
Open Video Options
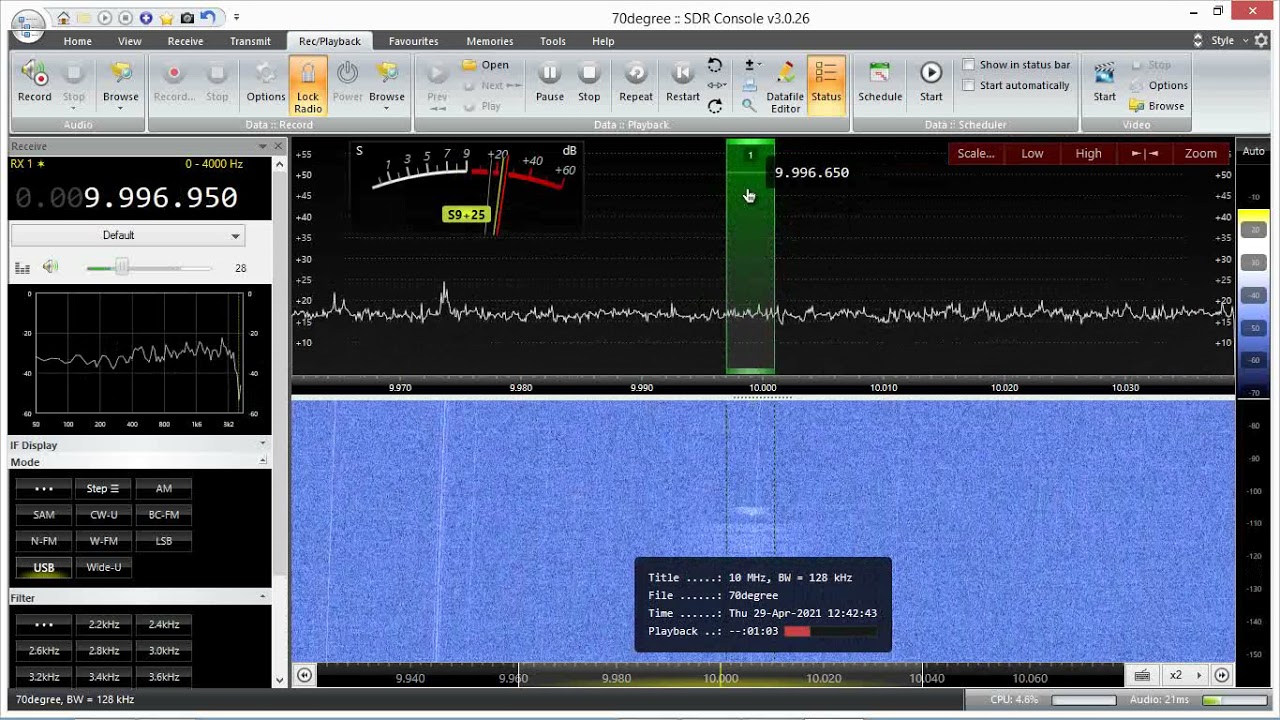[x=1159, y=86]
